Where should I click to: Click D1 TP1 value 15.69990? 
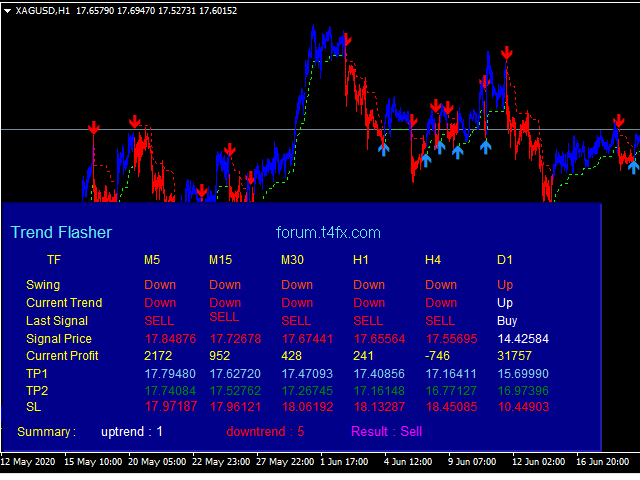pos(523,374)
